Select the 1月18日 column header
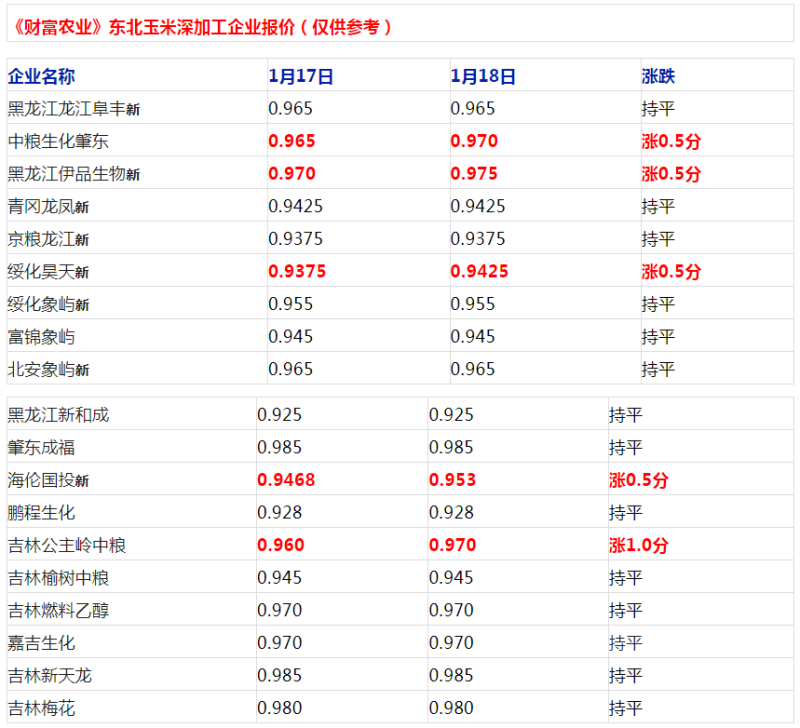The height and width of the screenshot is (728, 800). click(483, 76)
